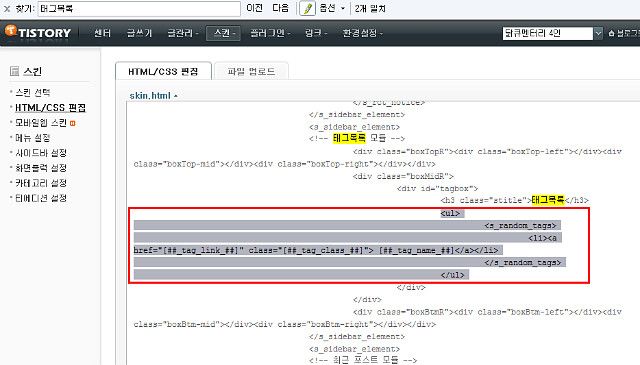Viewport: 640px width, 365px height.
Task: Click the 2개 일치 match count text
Action: point(370,9)
